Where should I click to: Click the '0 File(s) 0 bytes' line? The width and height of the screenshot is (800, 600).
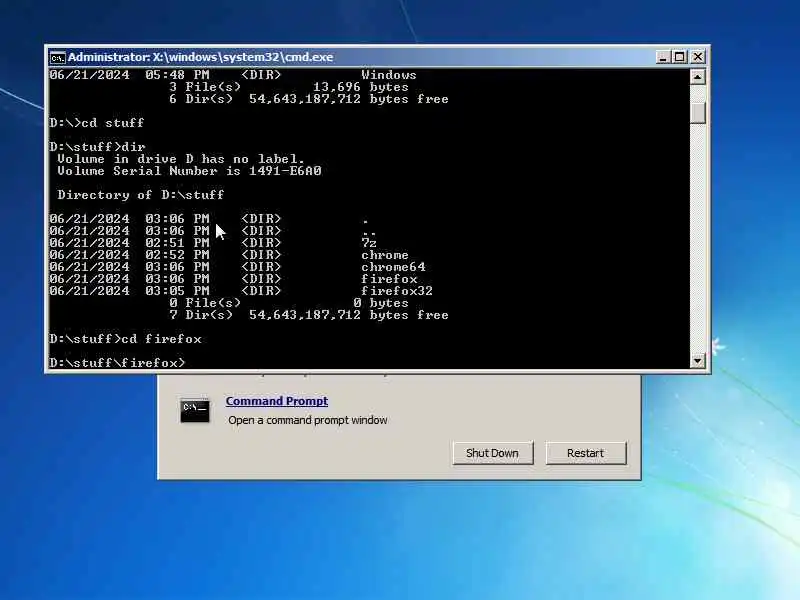(289, 303)
